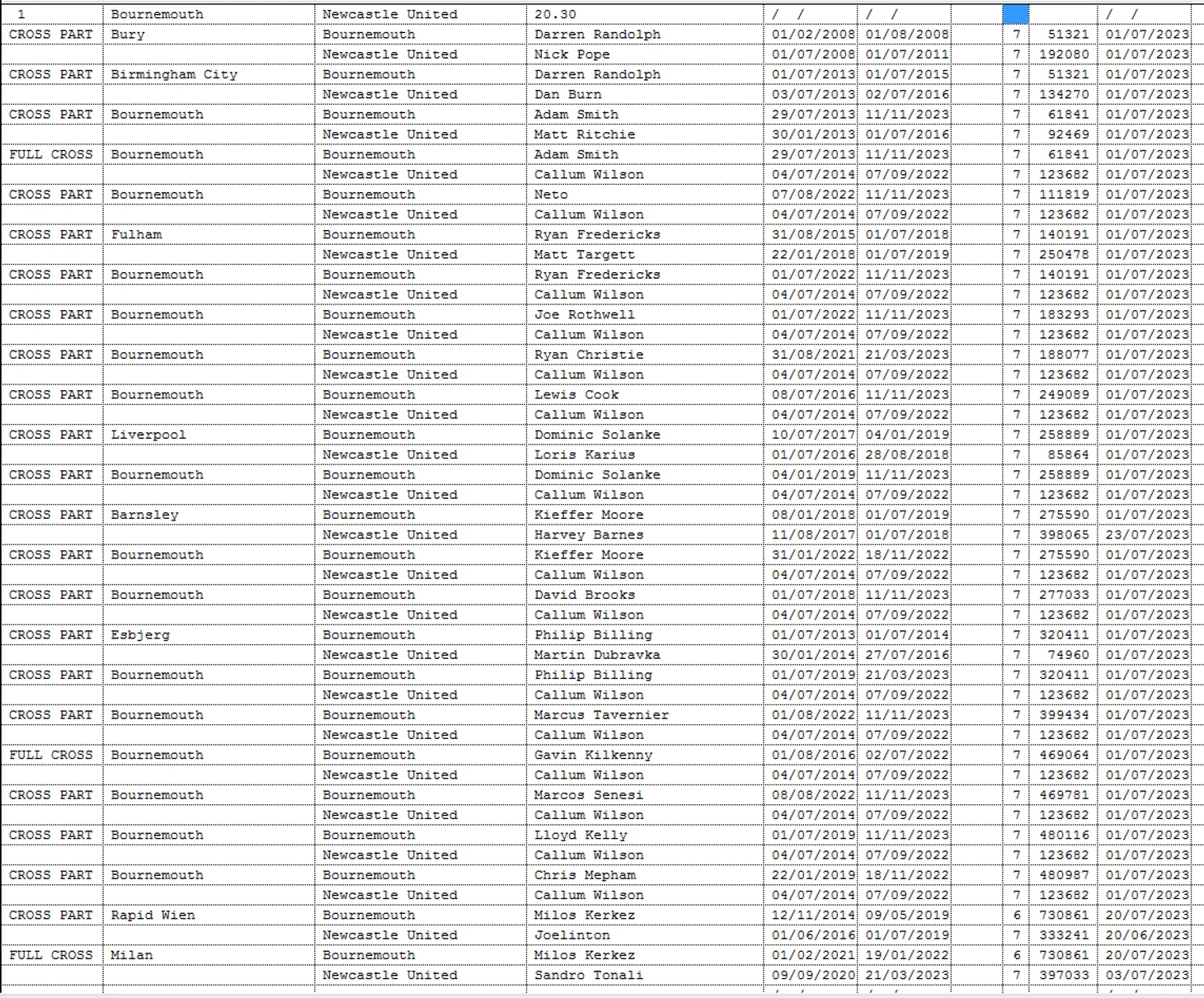
Task: Click the Neto player cell
Action: click(645, 195)
